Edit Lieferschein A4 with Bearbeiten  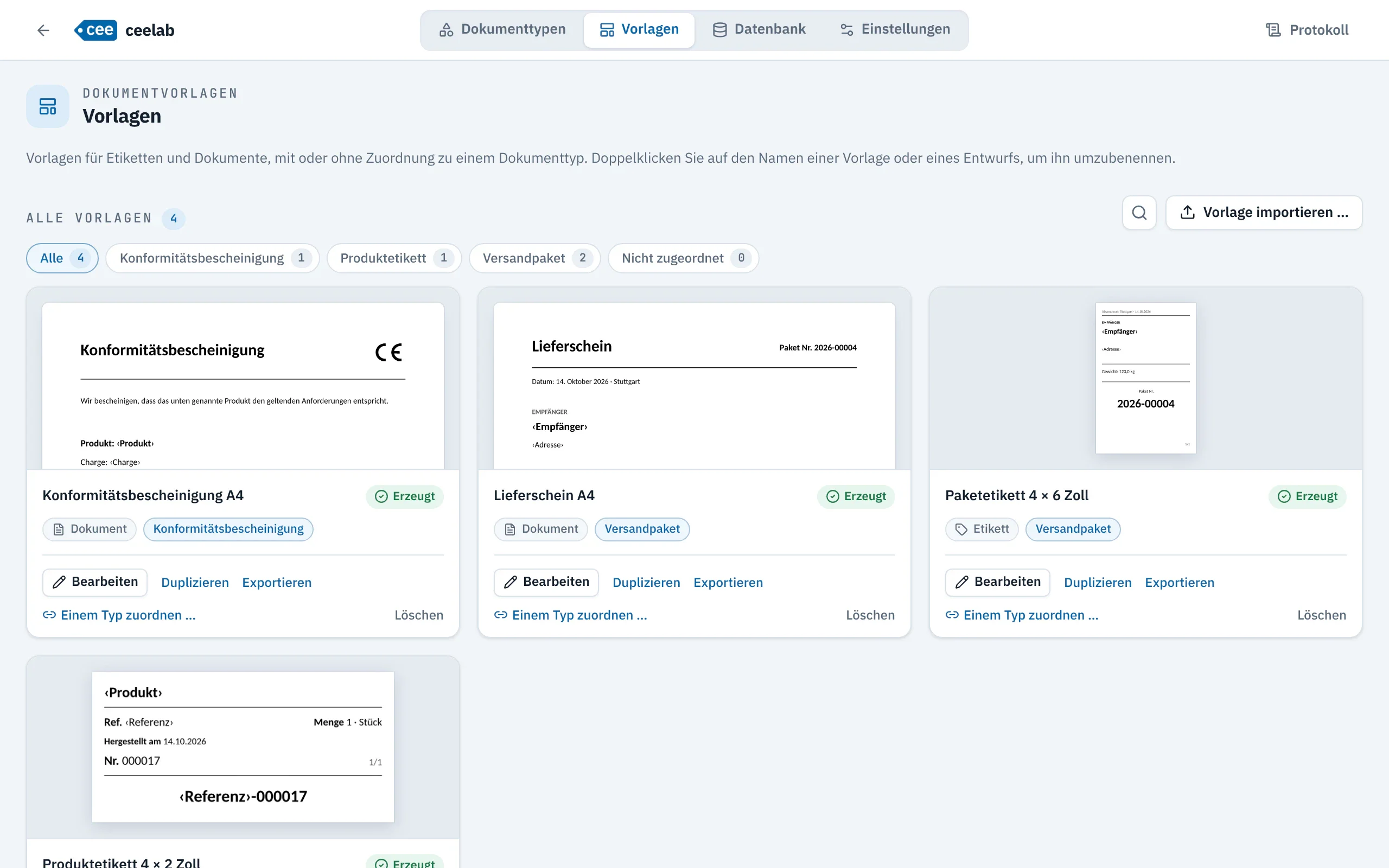pos(546,582)
